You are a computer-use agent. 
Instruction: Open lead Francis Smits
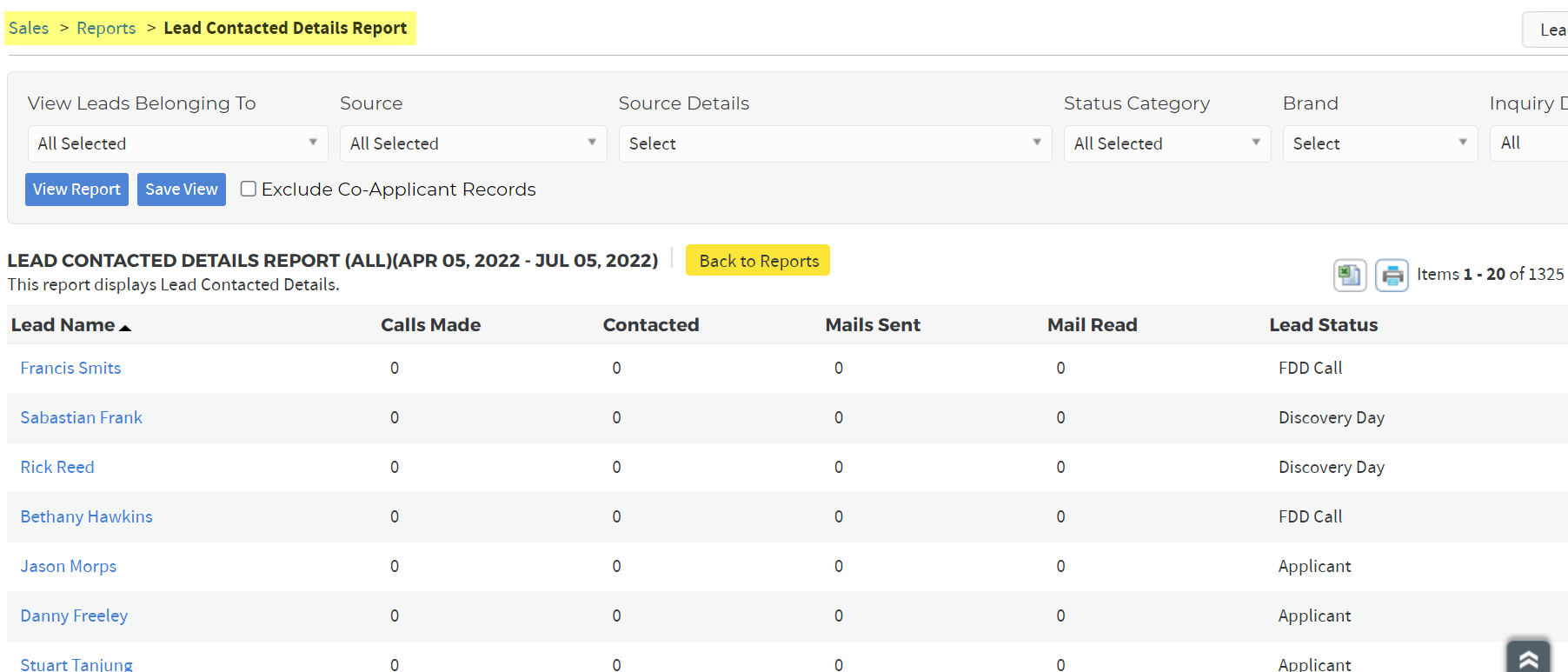[x=70, y=368]
